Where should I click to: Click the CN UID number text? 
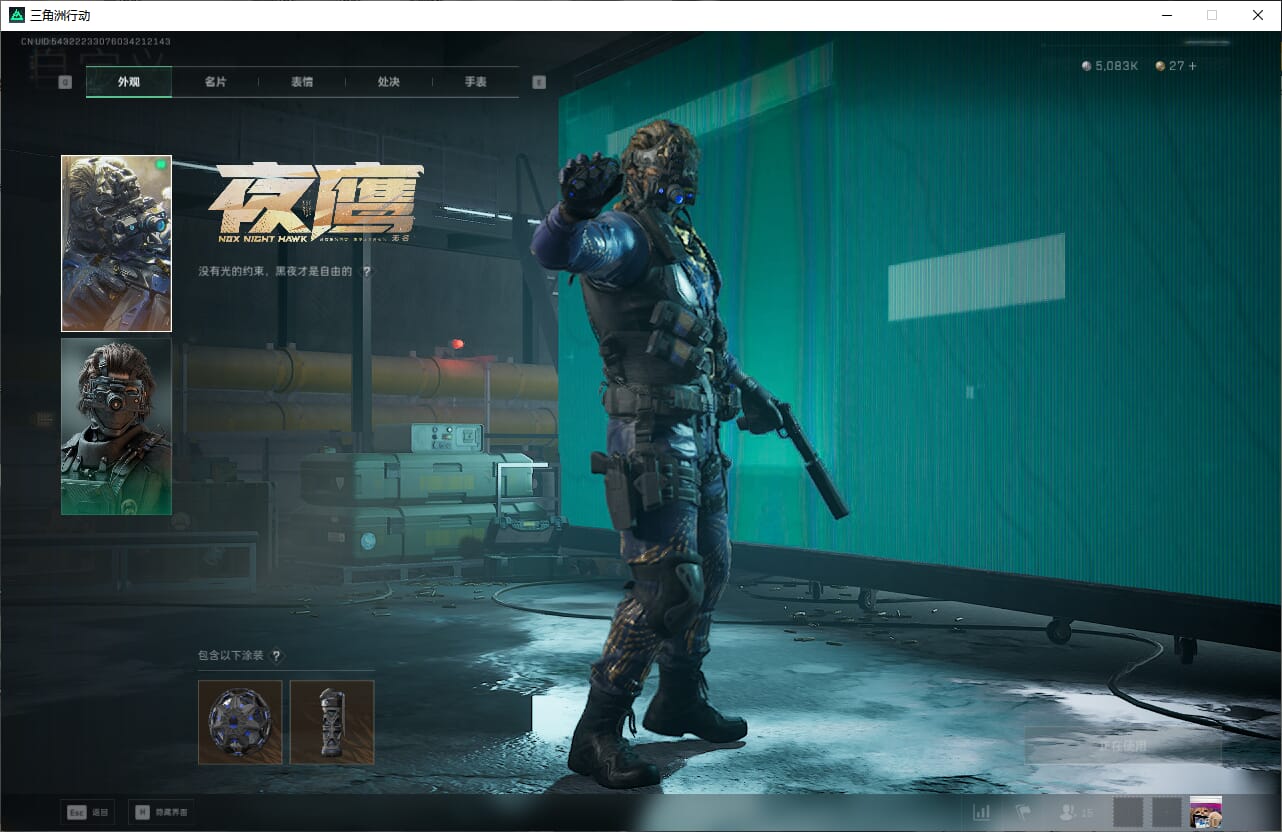pyautogui.click(x=96, y=42)
